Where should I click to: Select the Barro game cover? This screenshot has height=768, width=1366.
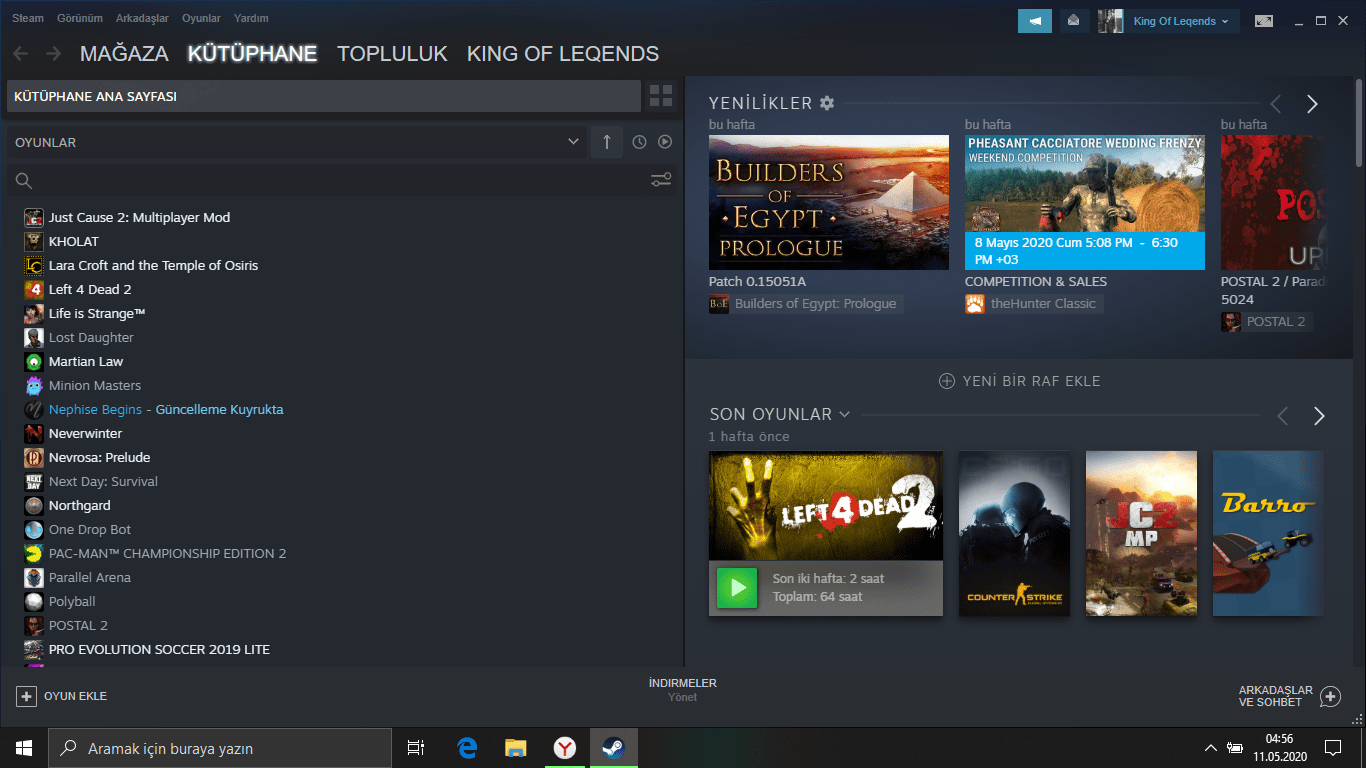[x=1268, y=533]
